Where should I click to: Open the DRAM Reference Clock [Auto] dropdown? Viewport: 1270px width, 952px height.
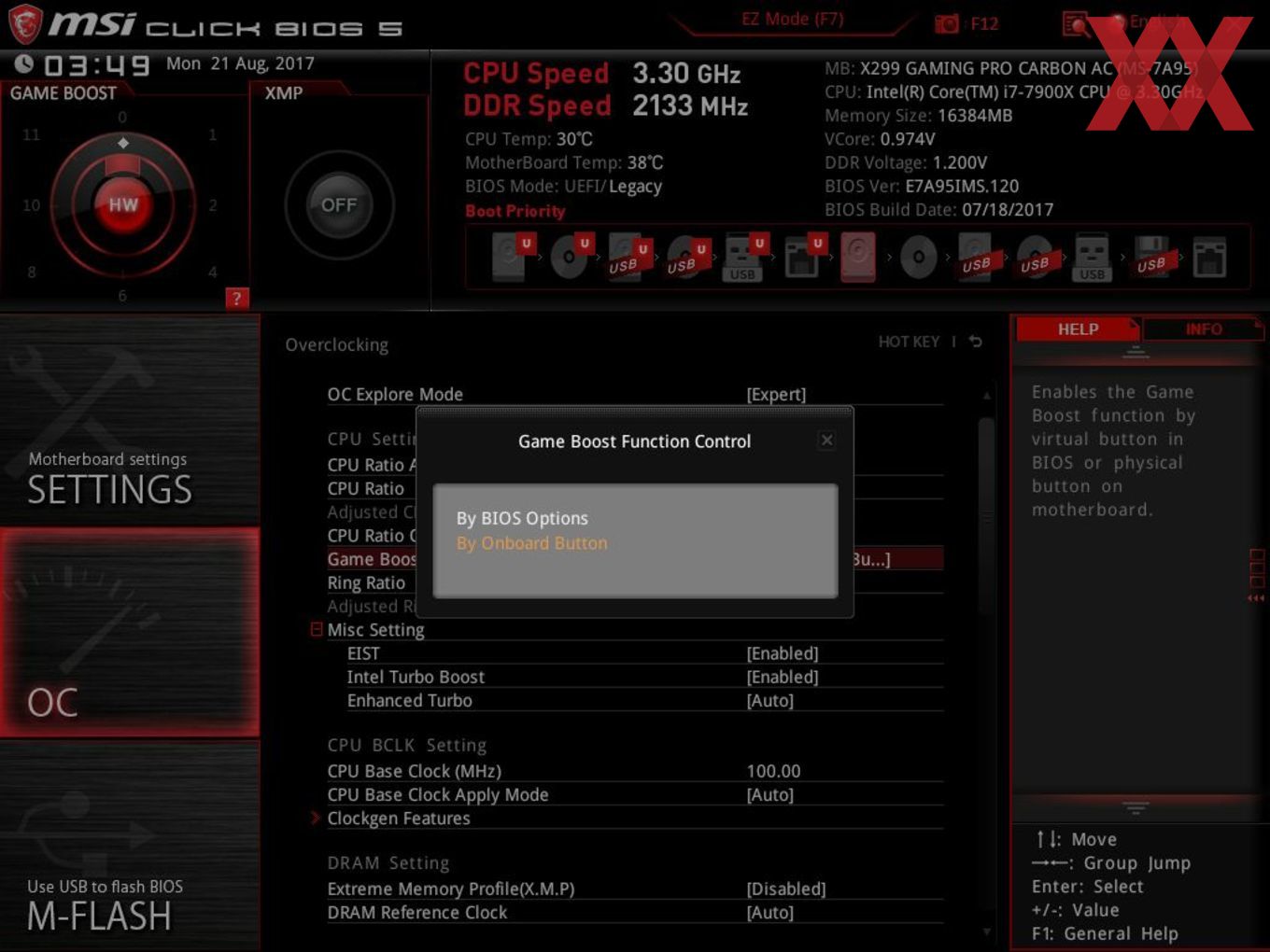click(x=770, y=912)
